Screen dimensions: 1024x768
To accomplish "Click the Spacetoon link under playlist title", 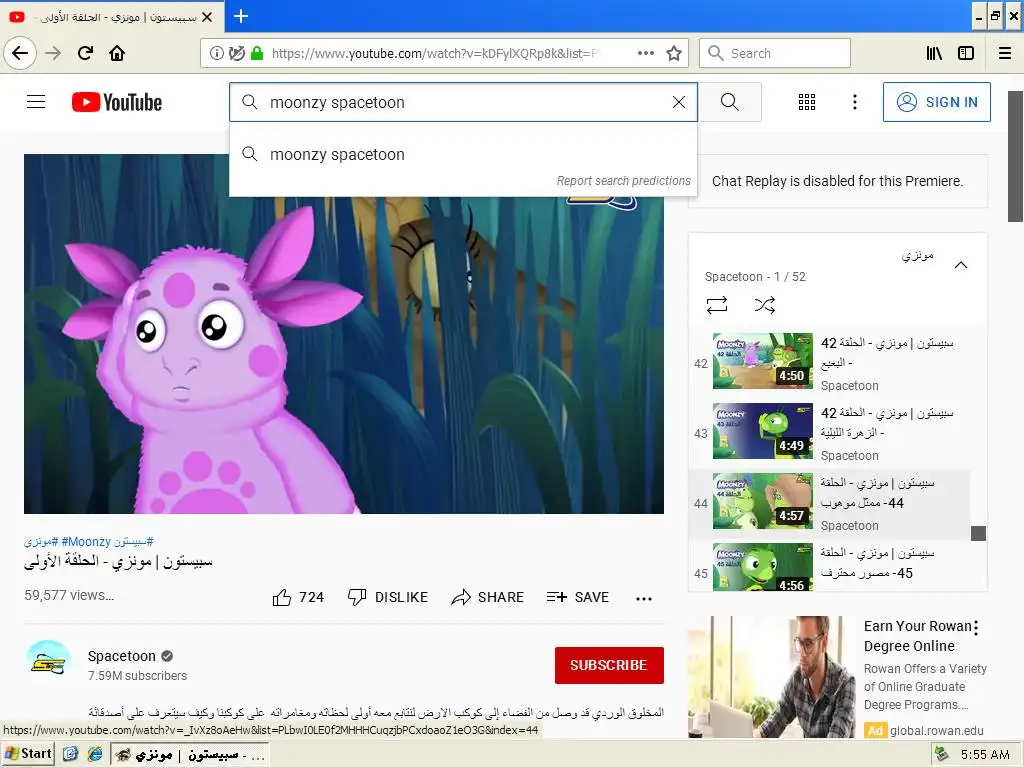I will (733, 277).
